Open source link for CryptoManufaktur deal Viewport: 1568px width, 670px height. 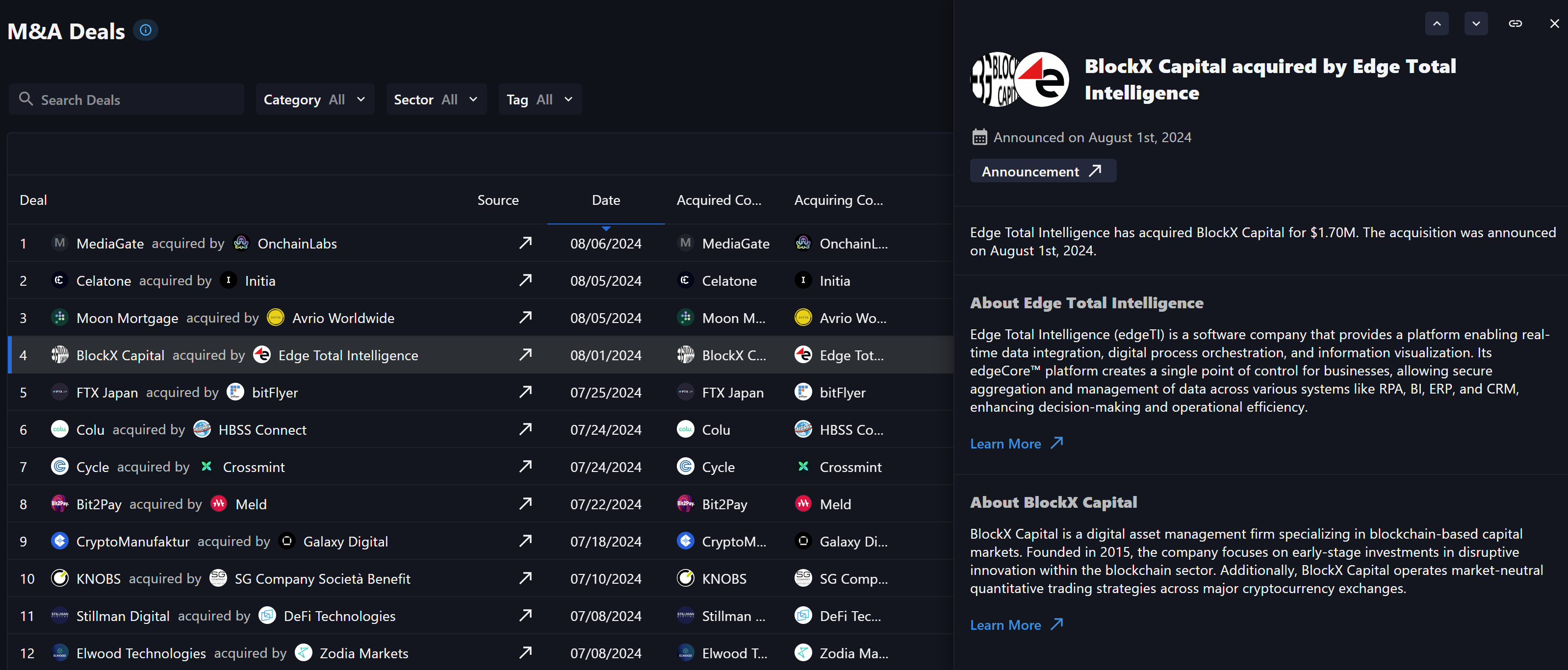click(525, 541)
